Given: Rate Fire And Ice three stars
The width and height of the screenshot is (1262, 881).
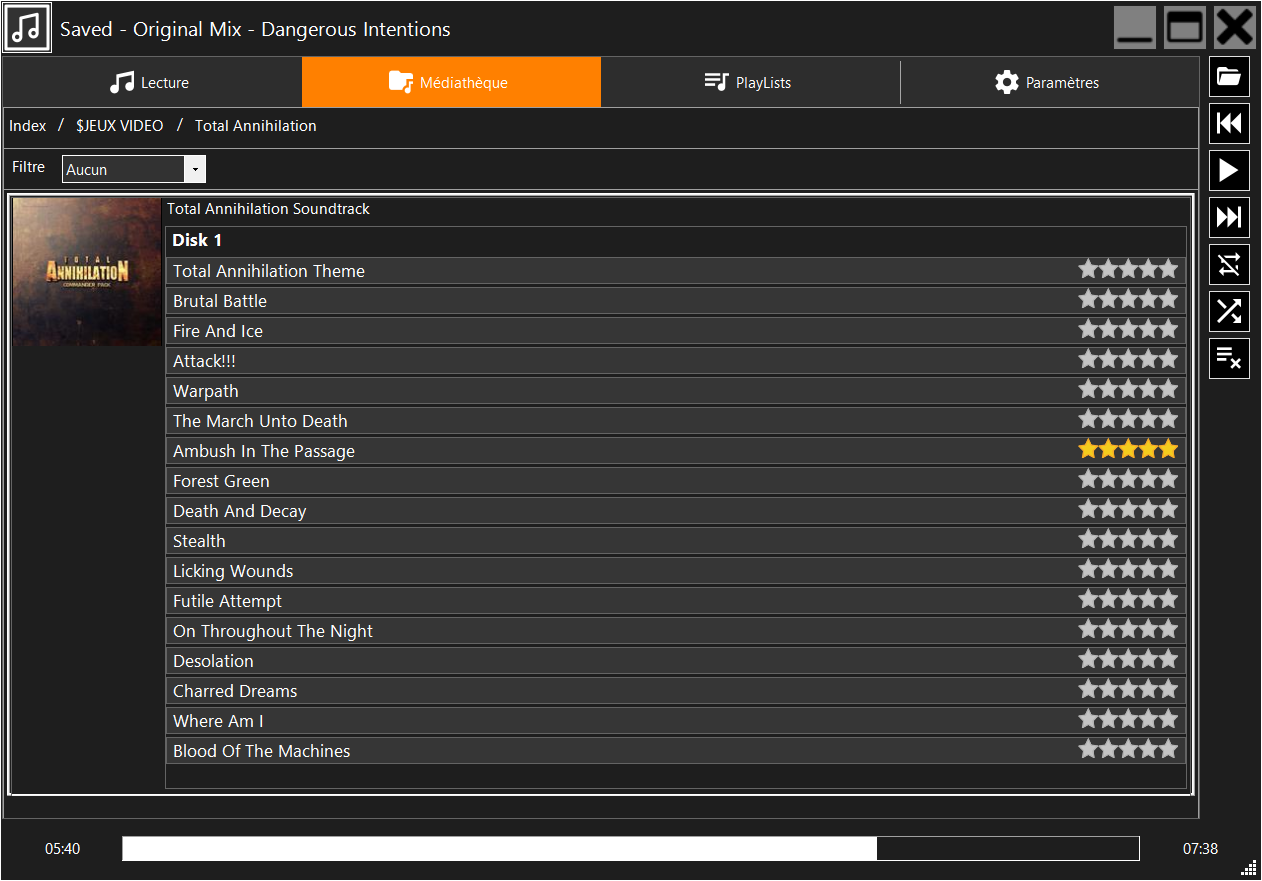Looking at the screenshot, I should tap(1128, 329).
